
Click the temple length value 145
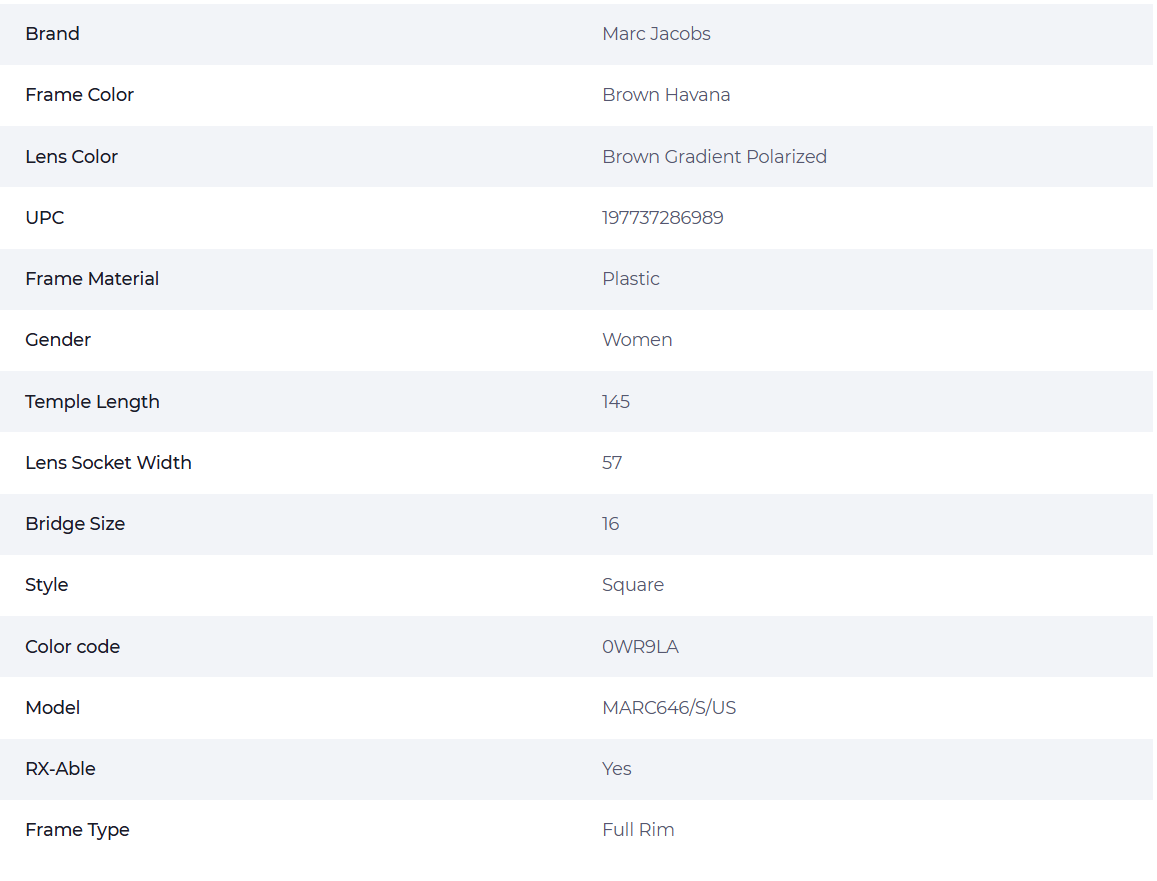(x=616, y=402)
